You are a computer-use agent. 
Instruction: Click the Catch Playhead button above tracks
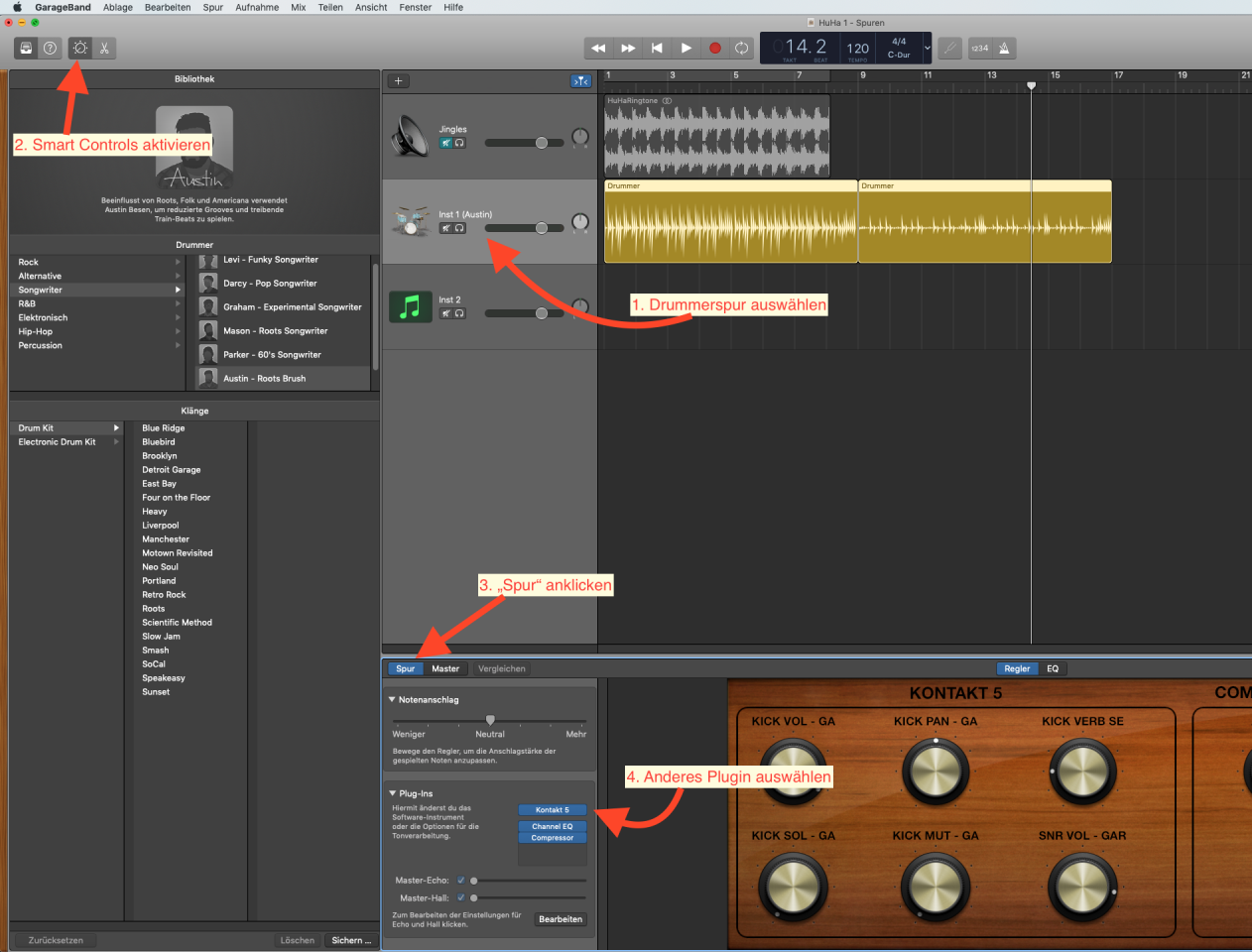pyautogui.click(x=581, y=81)
